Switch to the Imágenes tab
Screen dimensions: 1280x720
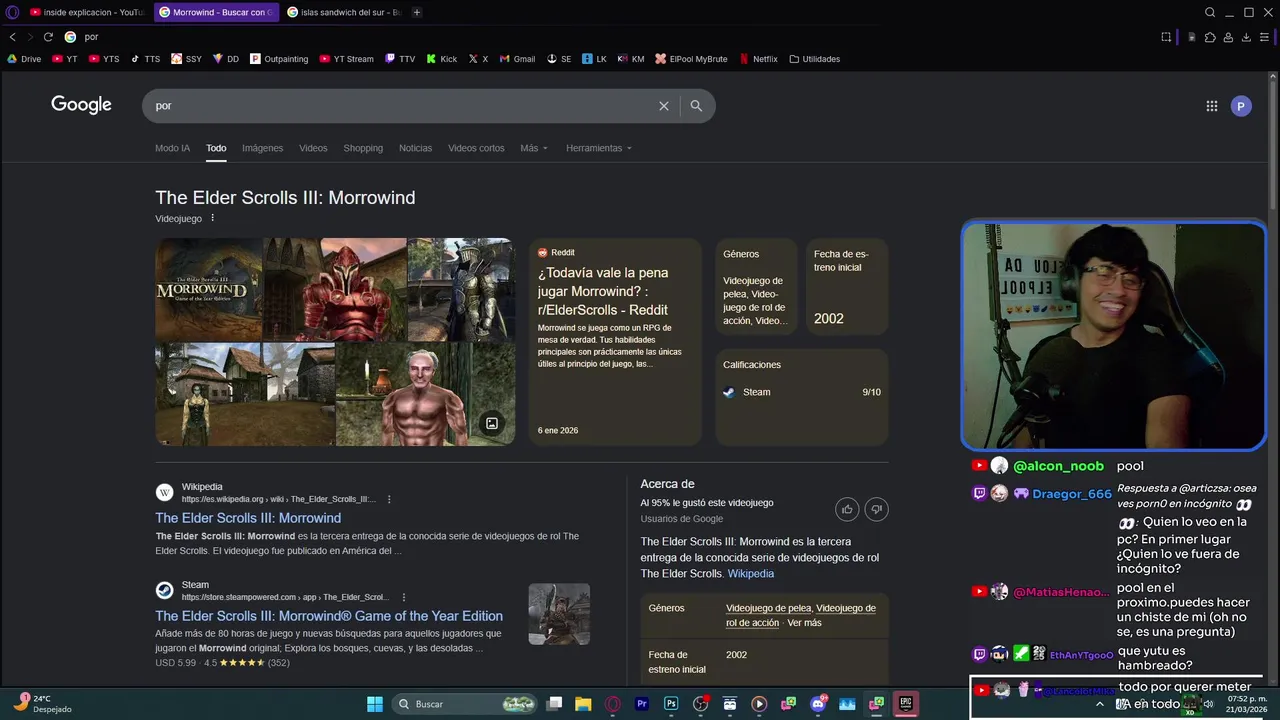pos(262,148)
